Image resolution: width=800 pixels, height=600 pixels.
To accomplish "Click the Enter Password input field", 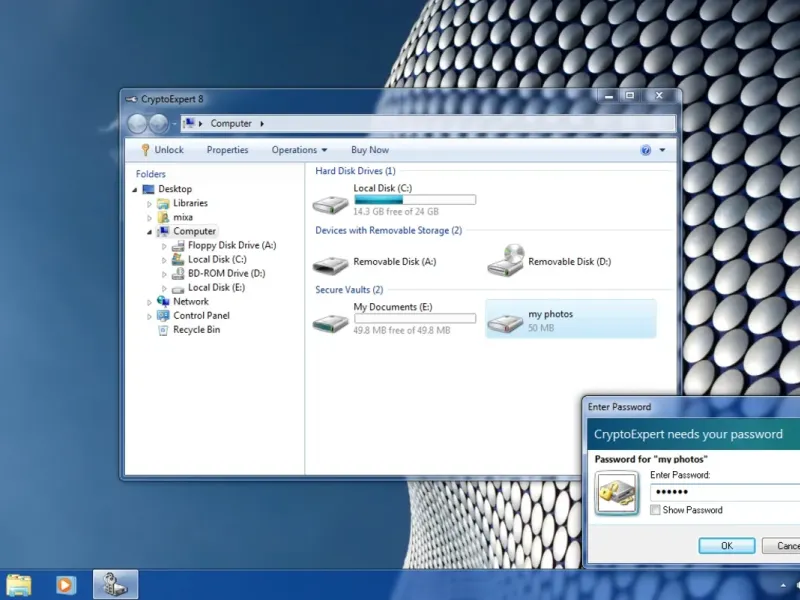I will pyautogui.click(x=725, y=492).
